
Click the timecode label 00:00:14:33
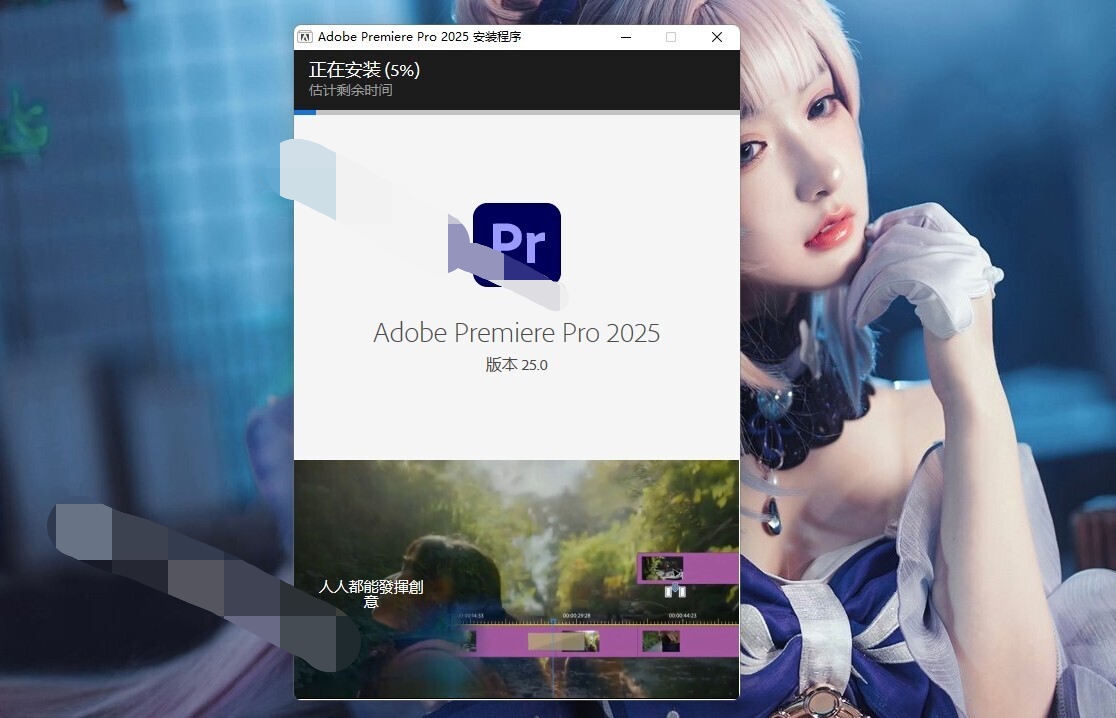coord(472,614)
